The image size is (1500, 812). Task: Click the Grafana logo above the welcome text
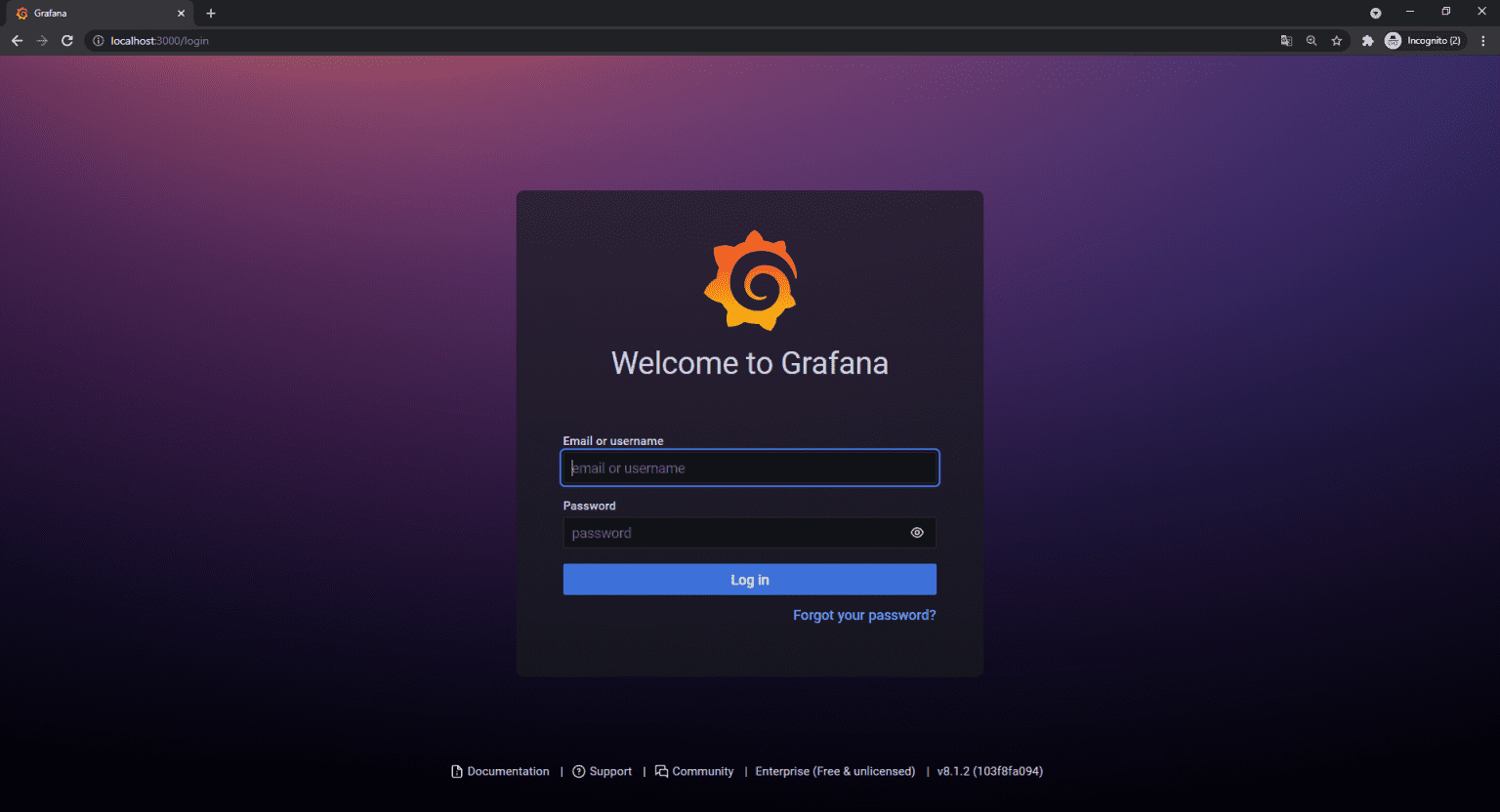pyautogui.click(x=750, y=280)
